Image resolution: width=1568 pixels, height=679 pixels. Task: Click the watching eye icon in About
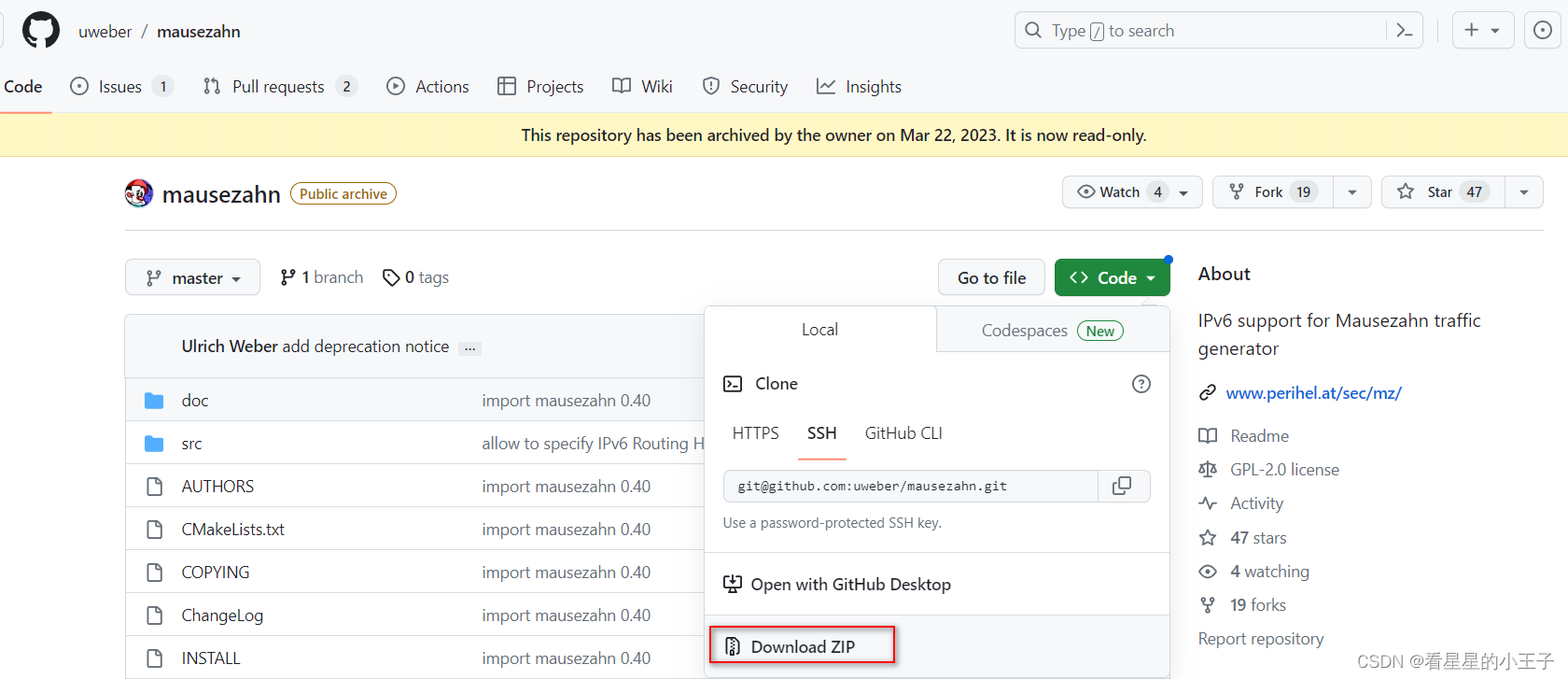(1208, 572)
